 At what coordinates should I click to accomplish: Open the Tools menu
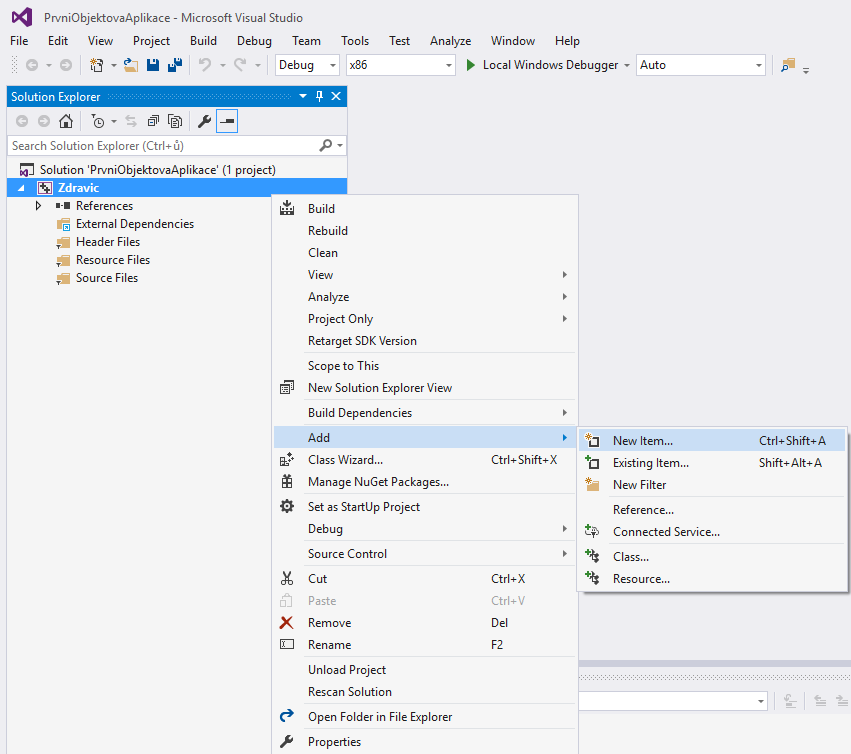355,41
